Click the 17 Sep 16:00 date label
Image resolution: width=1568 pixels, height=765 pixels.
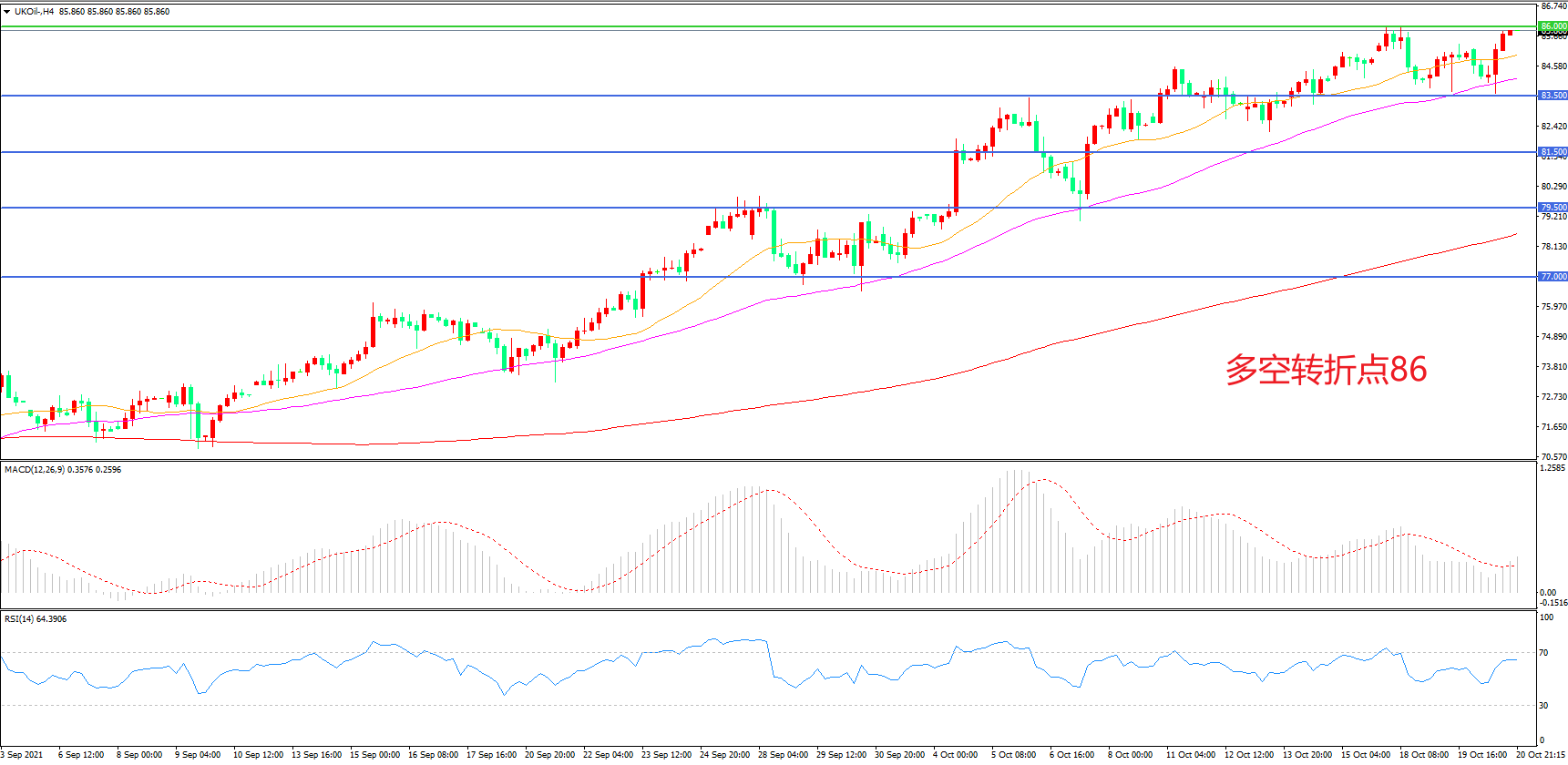coord(491,754)
